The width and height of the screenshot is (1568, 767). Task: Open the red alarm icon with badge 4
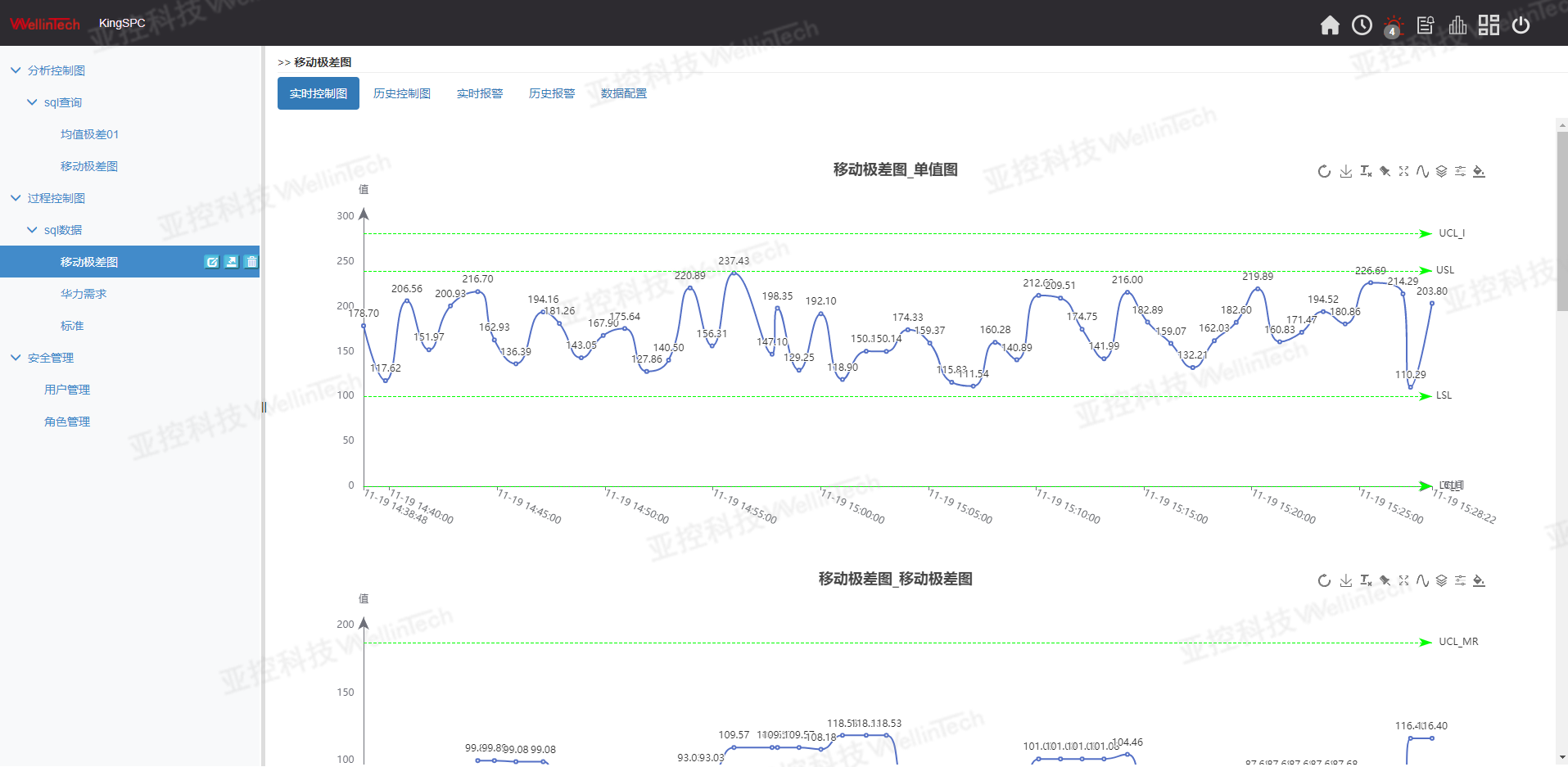1393,26
